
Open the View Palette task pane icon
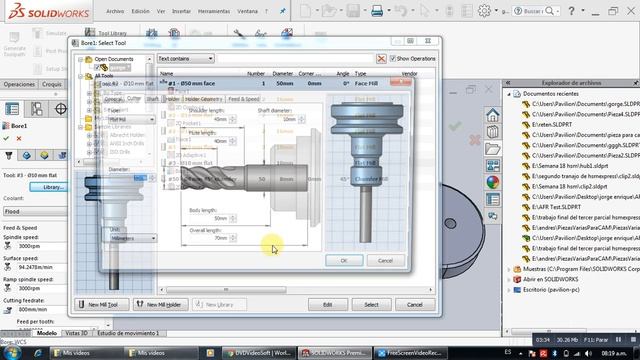point(493,165)
